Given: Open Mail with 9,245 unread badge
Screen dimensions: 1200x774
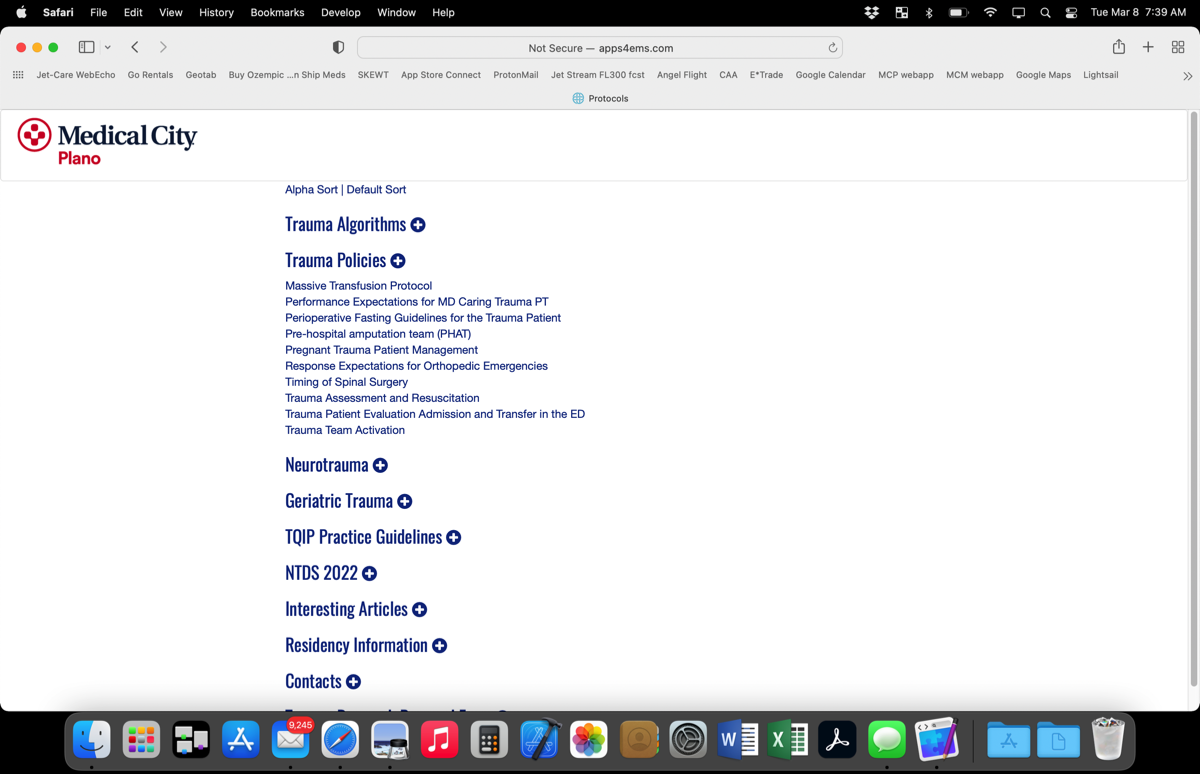Looking at the screenshot, I should [290, 740].
